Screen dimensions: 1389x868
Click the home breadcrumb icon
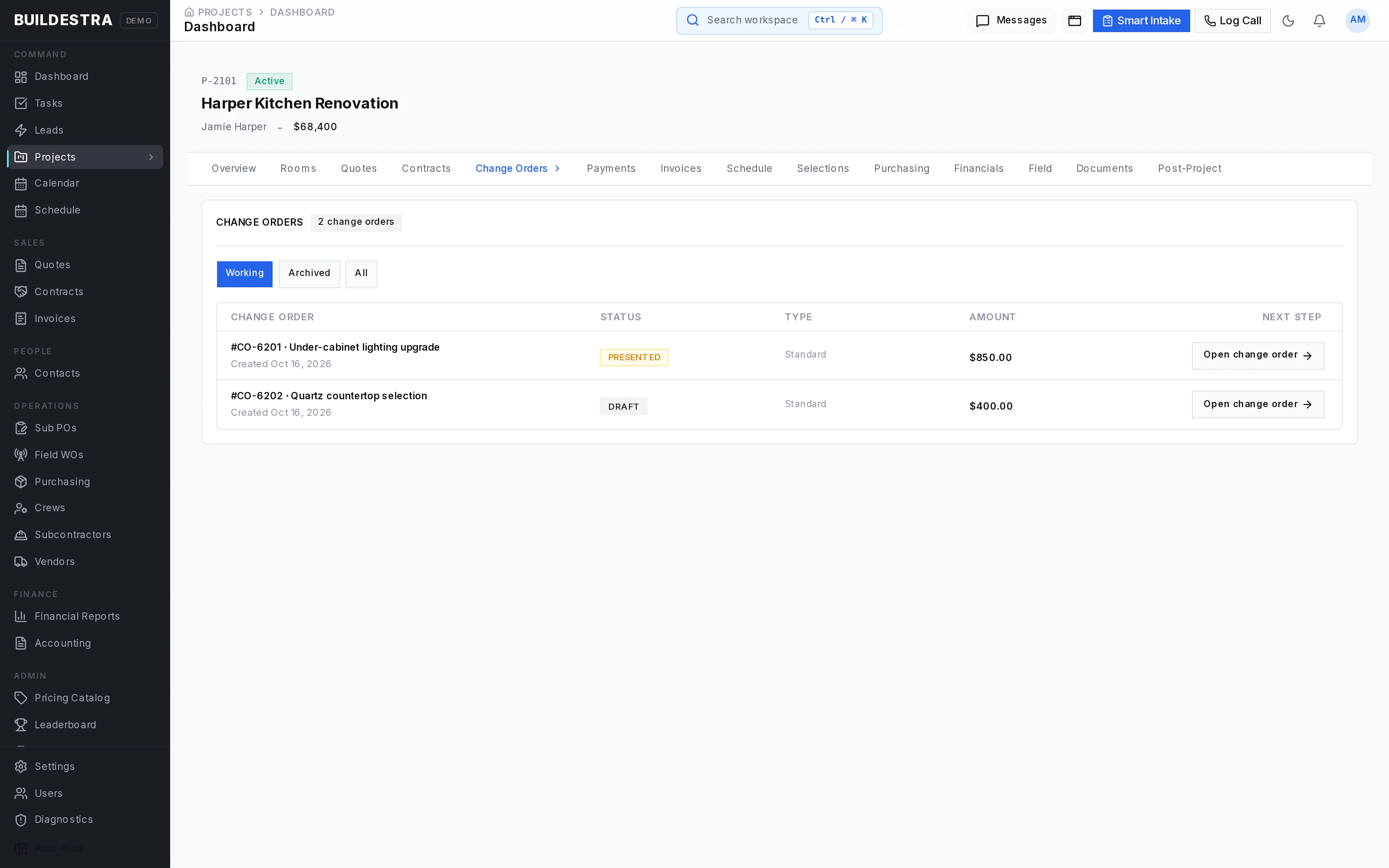click(189, 12)
